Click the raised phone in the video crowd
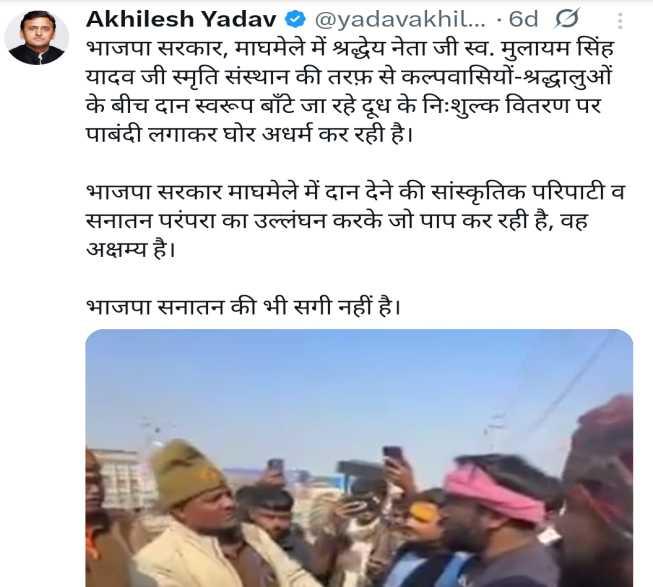The width and height of the screenshot is (653, 587). [392, 455]
